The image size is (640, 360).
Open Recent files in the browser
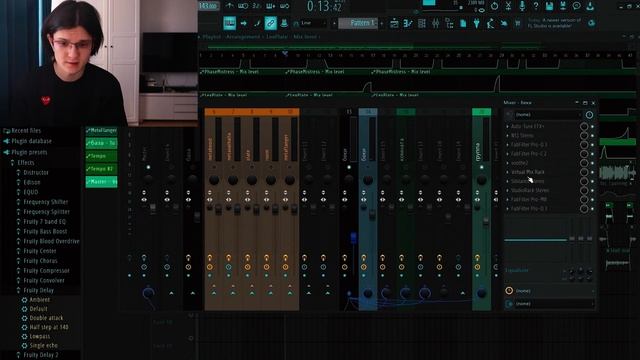click(26, 131)
